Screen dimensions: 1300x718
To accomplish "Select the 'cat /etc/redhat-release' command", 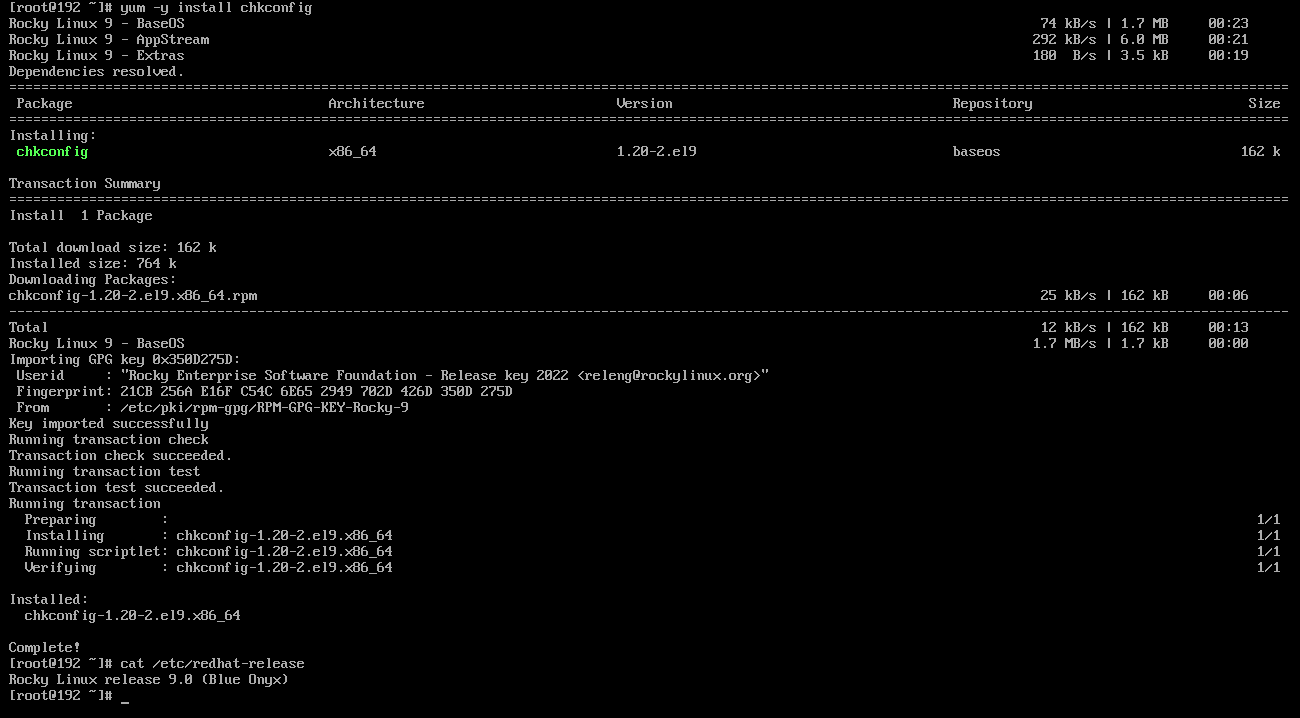I will (x=212, y=664).
